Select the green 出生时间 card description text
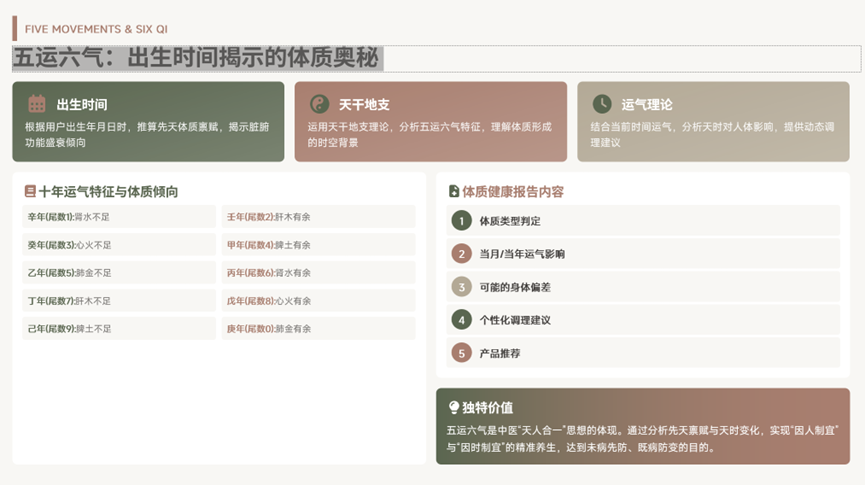The width and height of the screenshot is (865, 485). click(x=148, y=134)
